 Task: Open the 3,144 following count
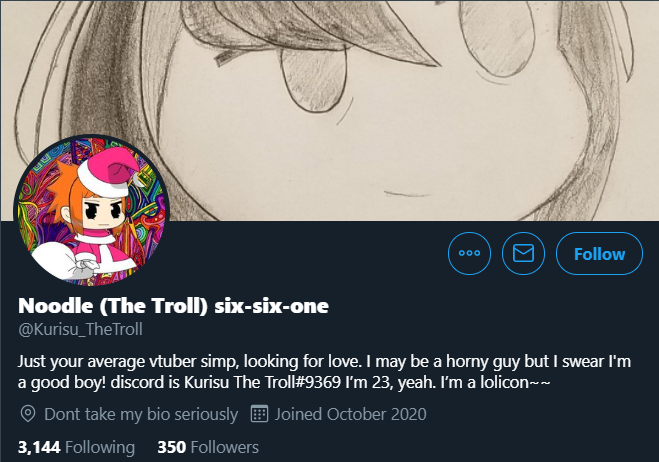pyautogui.click(x=76, y=447)
